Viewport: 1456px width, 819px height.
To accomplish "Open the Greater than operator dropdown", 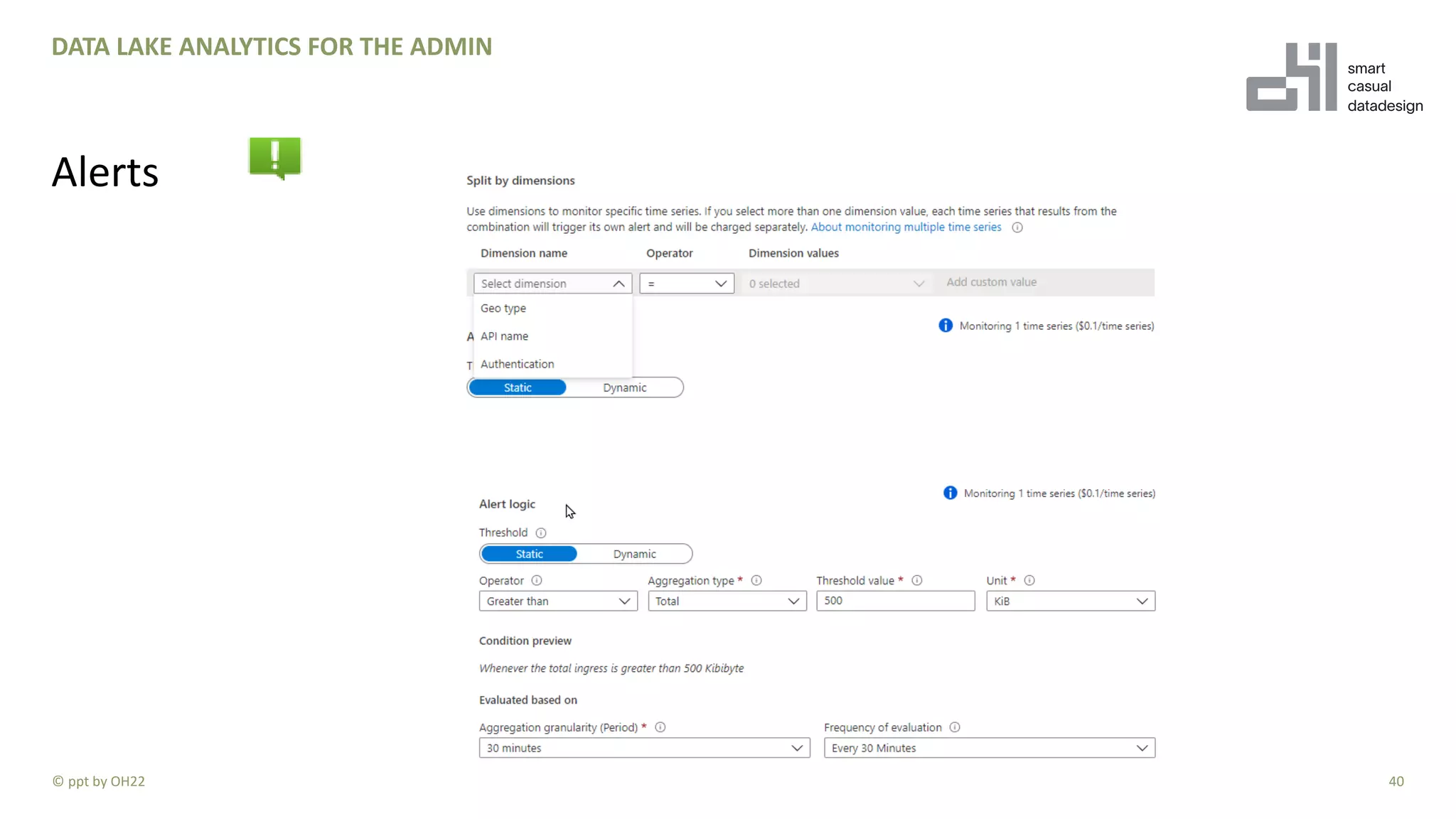I will tap(558, 601).
